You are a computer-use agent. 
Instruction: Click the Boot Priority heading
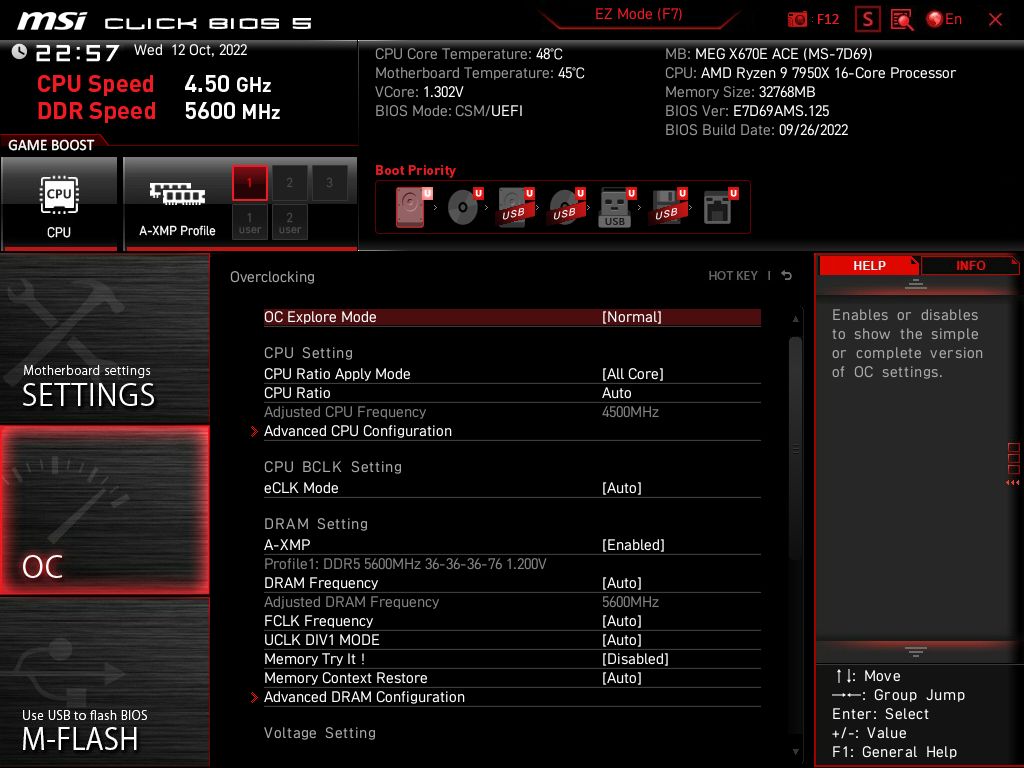click(415, 170)
